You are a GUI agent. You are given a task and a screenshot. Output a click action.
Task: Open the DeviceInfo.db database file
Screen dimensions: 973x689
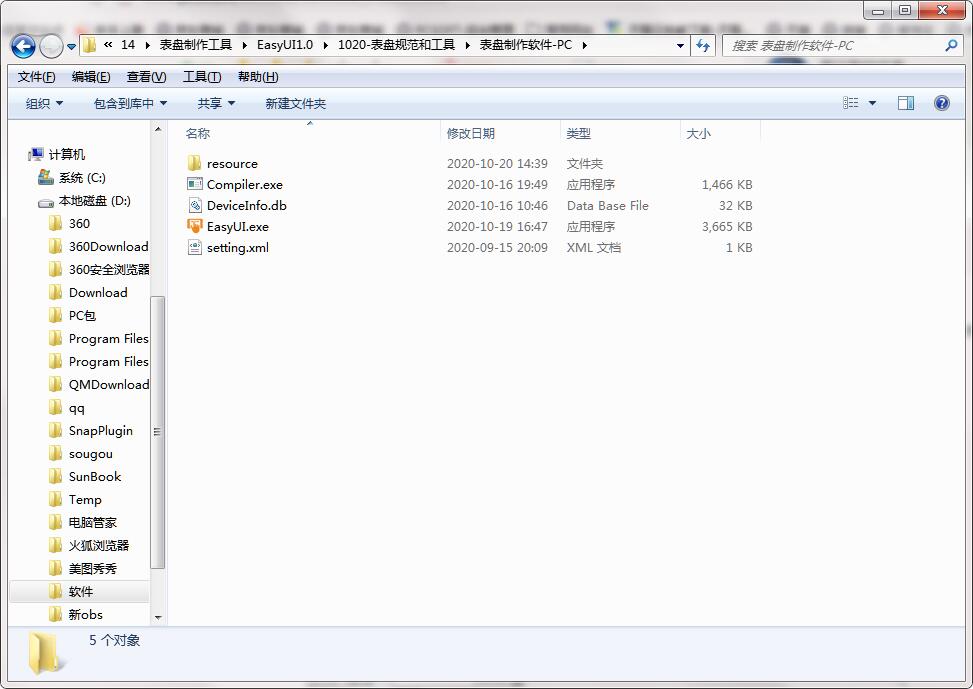pos(245,205)
